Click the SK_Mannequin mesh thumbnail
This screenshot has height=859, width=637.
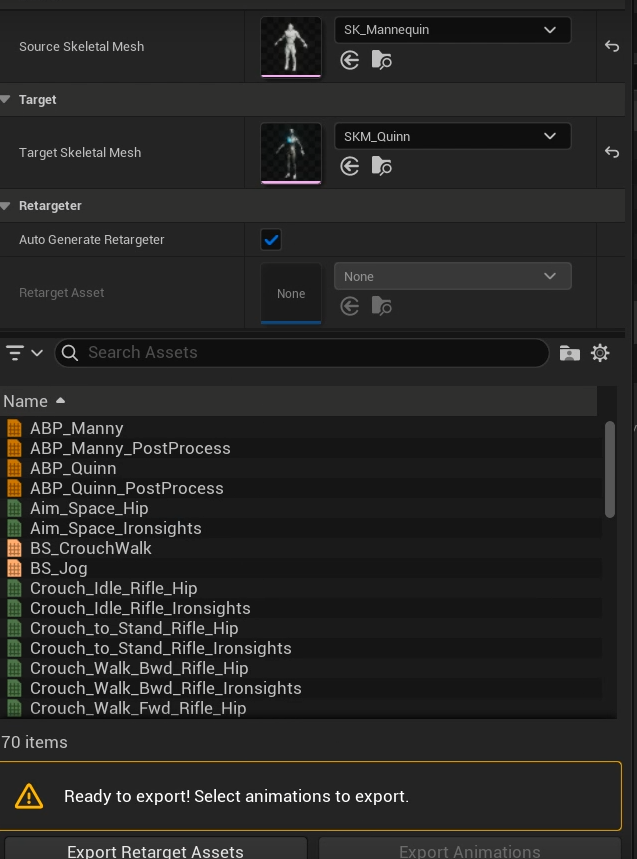pyautogui.click(x=291, y=47)
